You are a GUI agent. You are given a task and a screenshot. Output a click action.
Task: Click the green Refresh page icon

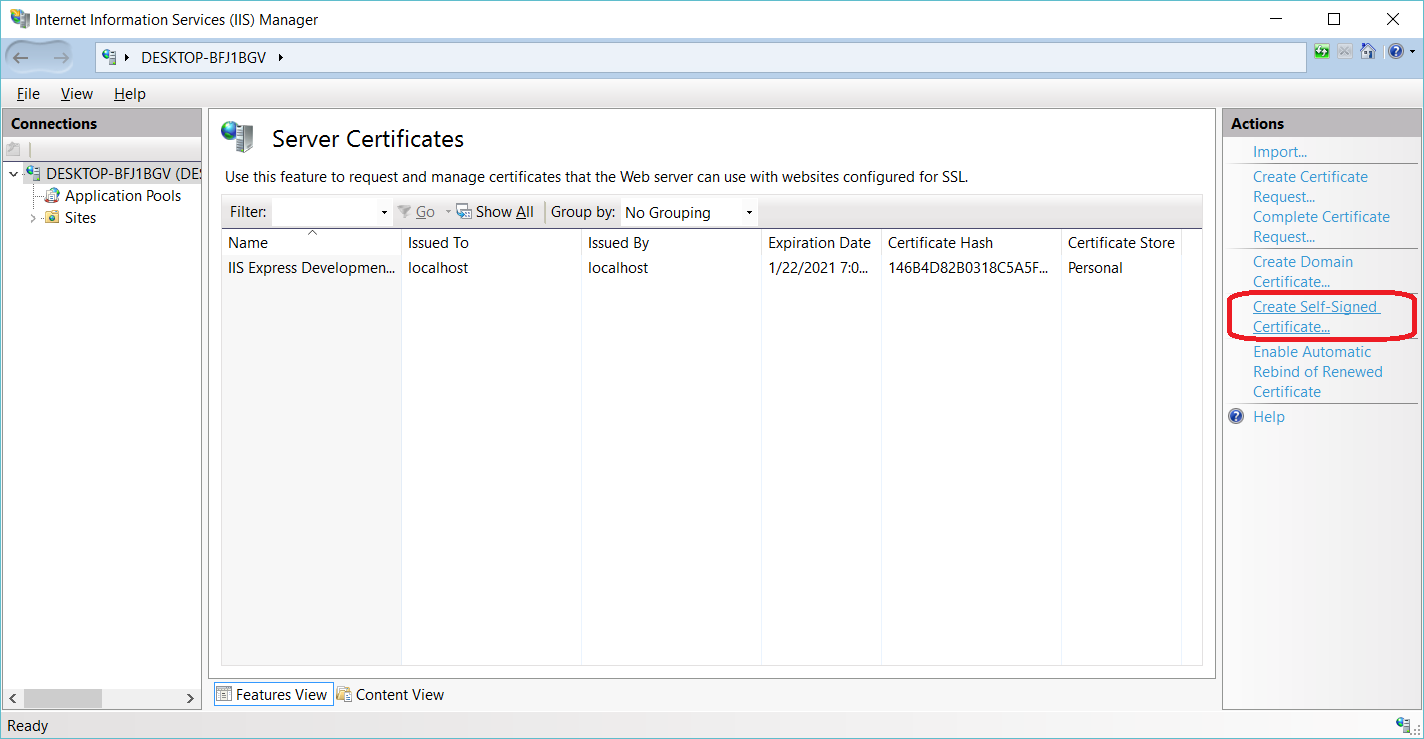1322,51
